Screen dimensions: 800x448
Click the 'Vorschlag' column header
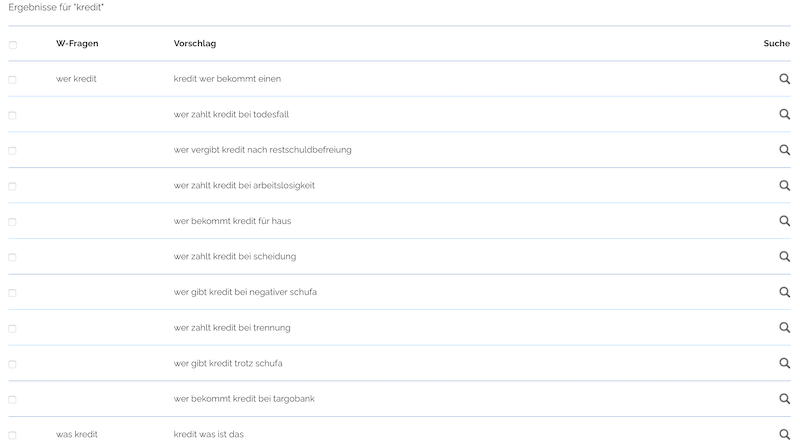coord(195,43)
